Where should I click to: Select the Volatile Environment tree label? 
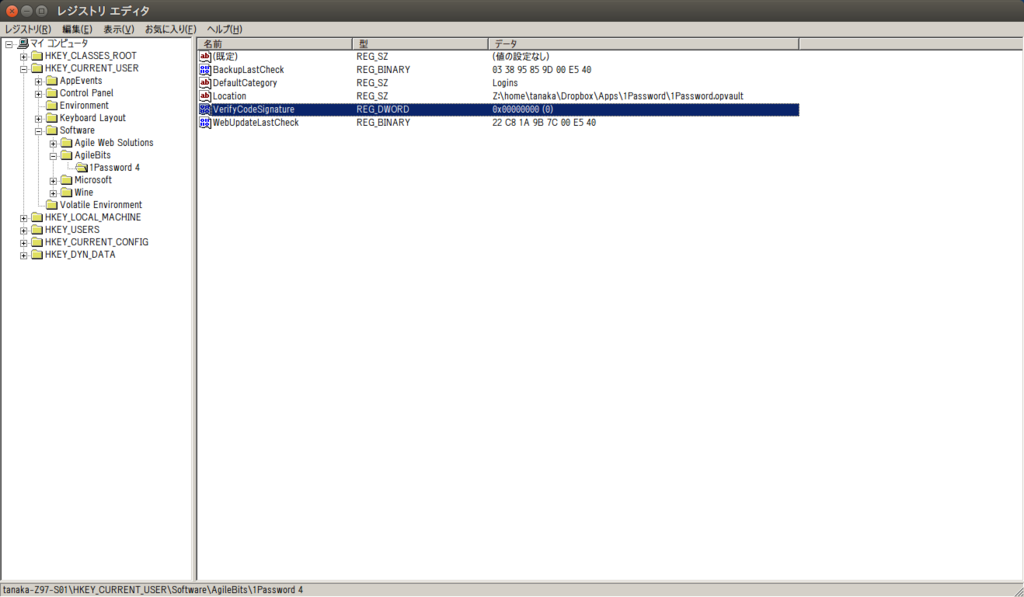[x=101, y=205]
